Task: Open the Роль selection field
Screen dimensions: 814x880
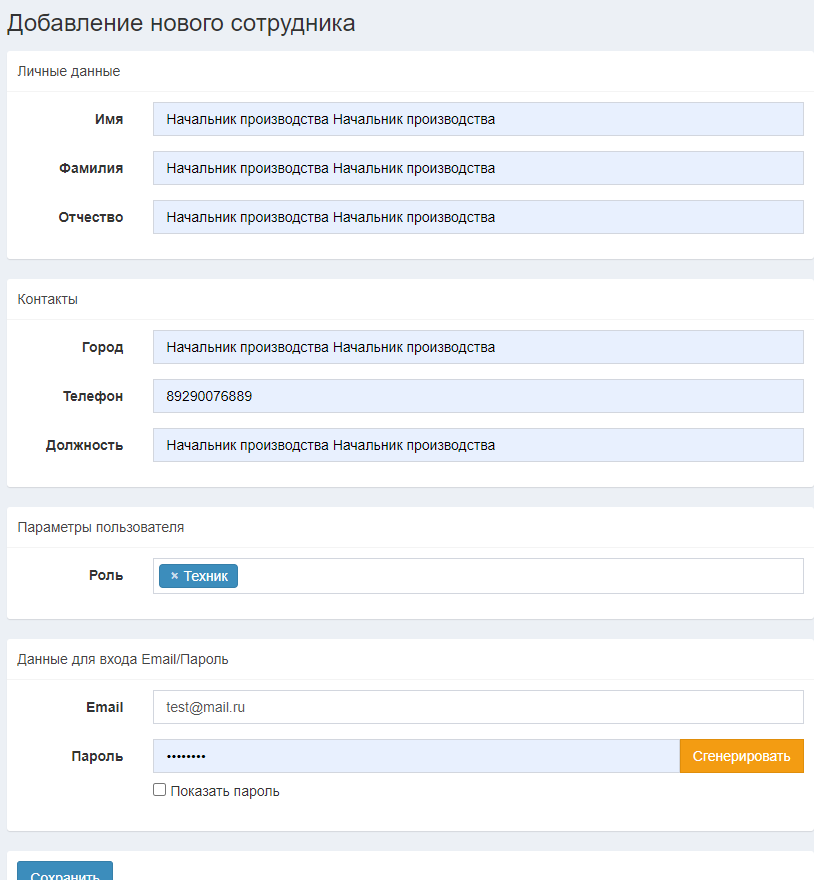Action: [478, 576]
